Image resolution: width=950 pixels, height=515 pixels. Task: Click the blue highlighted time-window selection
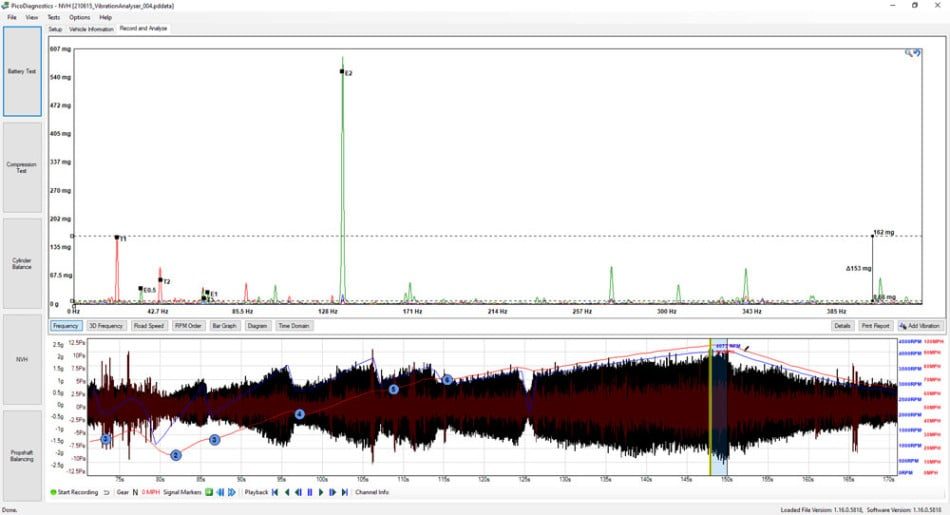pyautogui.click(x=719, y=407)
